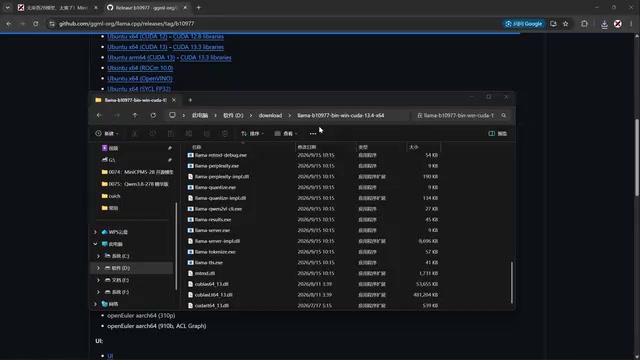Image resolution: width=640 pixels, height=360 pixels.
Task: Go back in the browser
Action: click(x=9, y=24)
